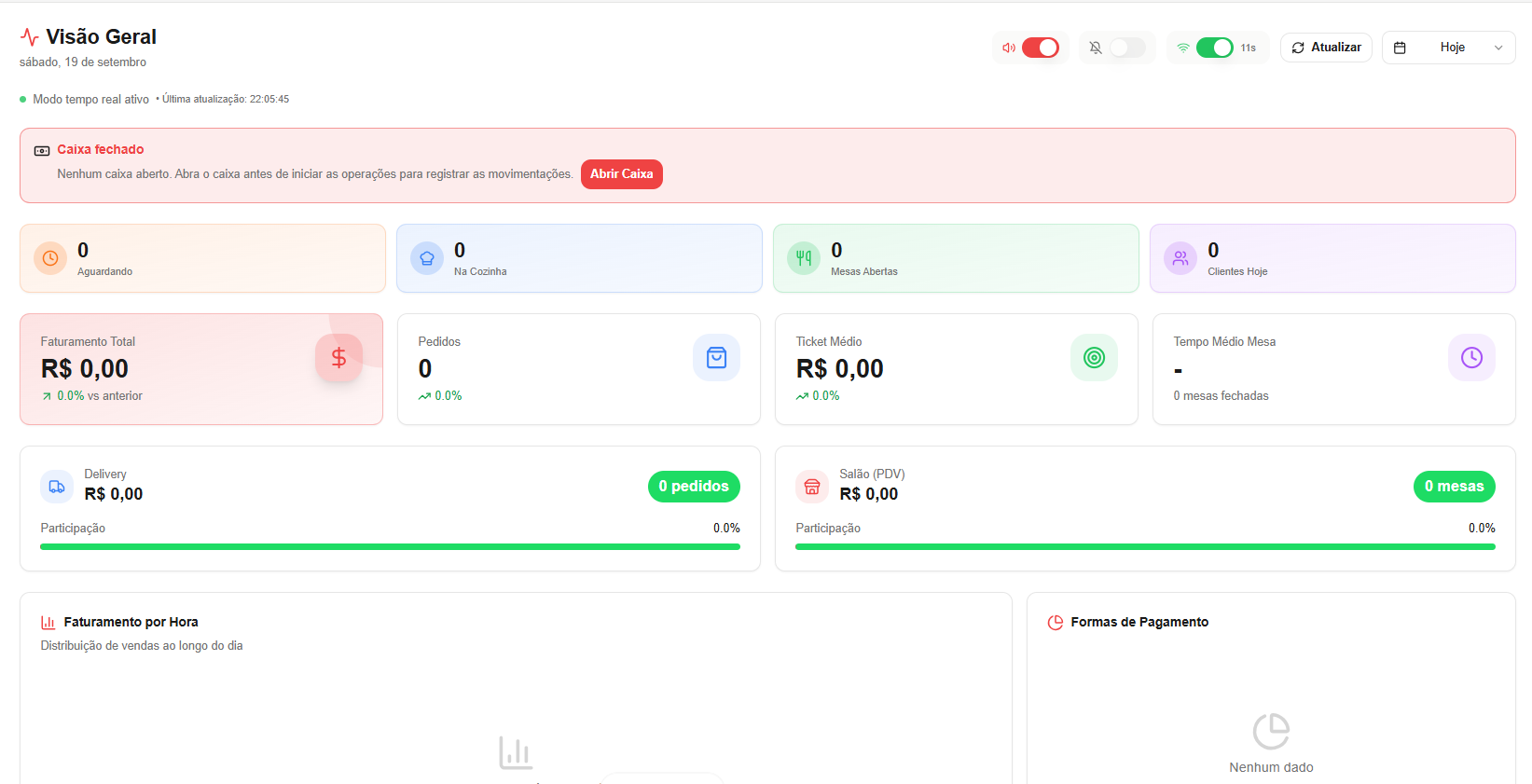Click the 'Modo tempo real ativo' status text

point(90,100)
